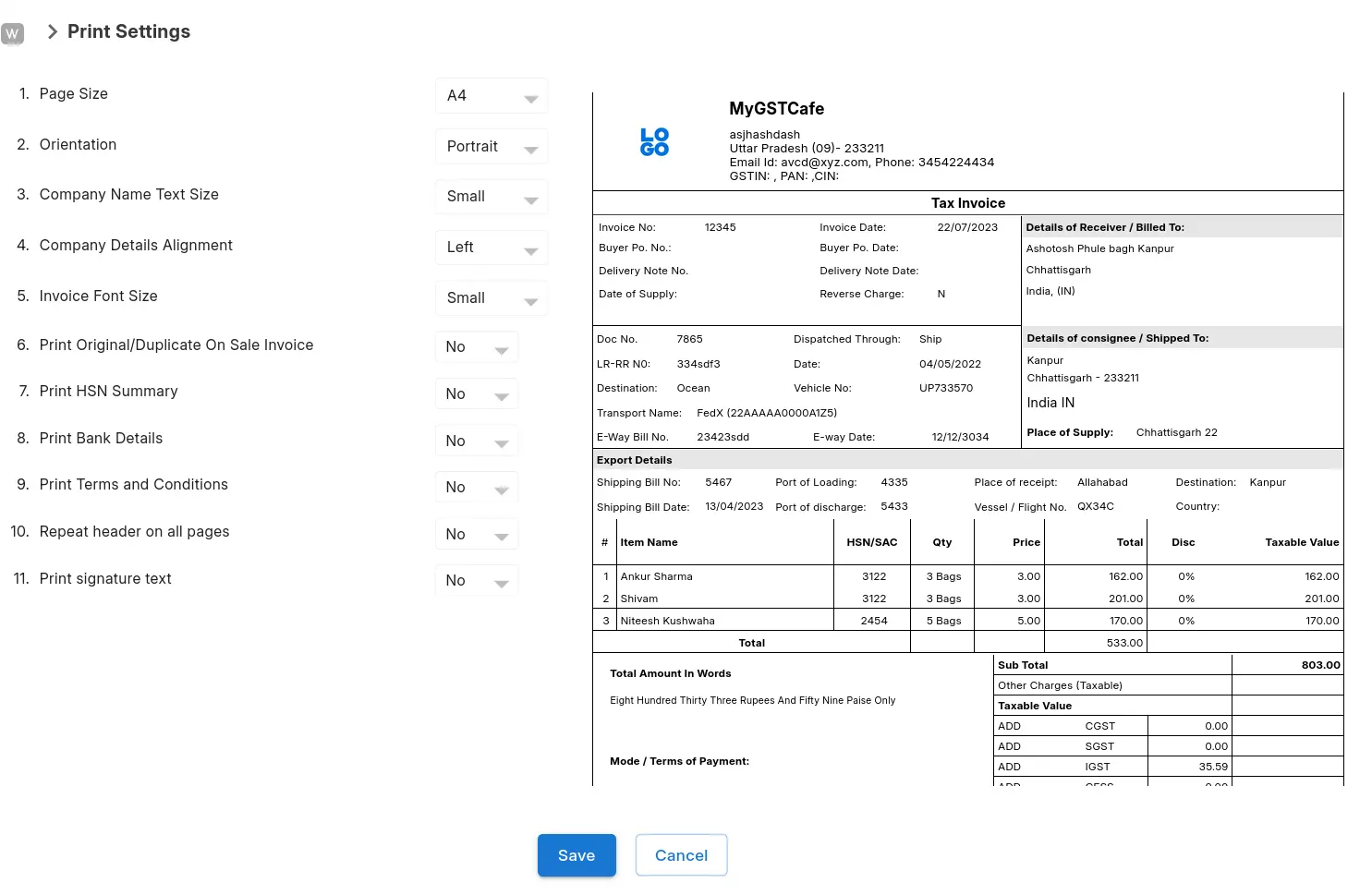This screenshot has height=895, width=1372.
Task: Open the Repeat header on all pages dropdown
Action: (477, 534)
